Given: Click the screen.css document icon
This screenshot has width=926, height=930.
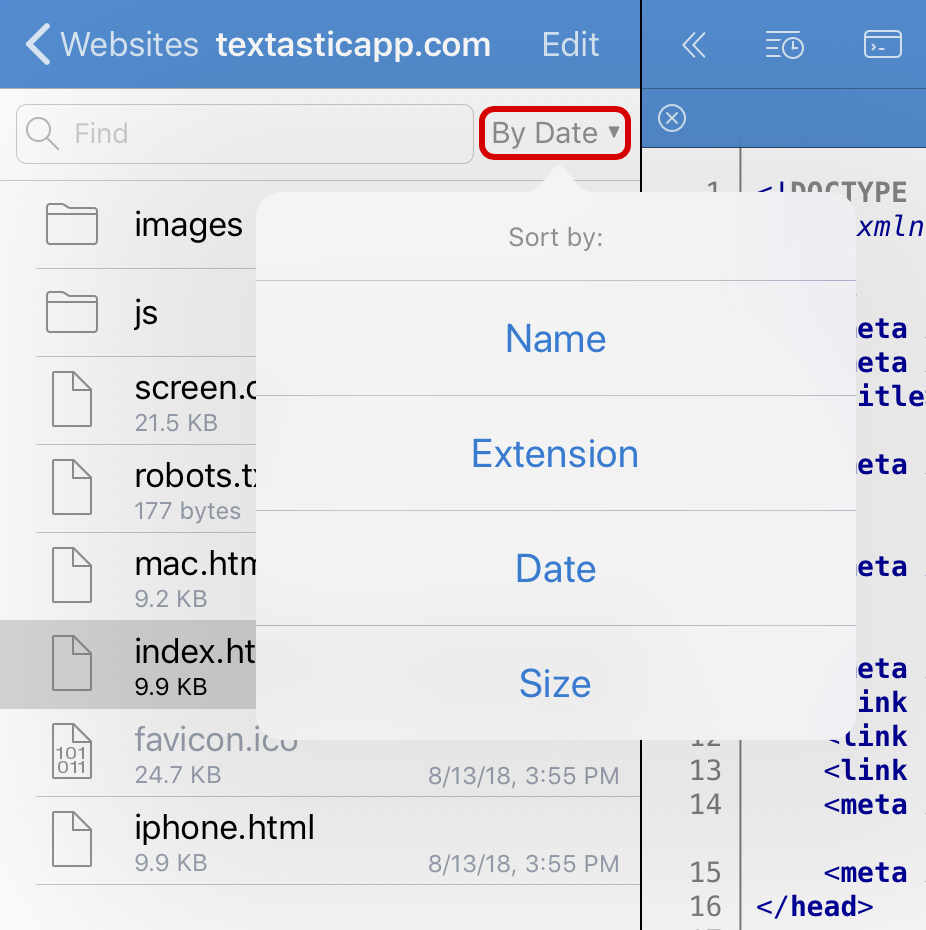Looking at the screenshot, I should (72, 400).
